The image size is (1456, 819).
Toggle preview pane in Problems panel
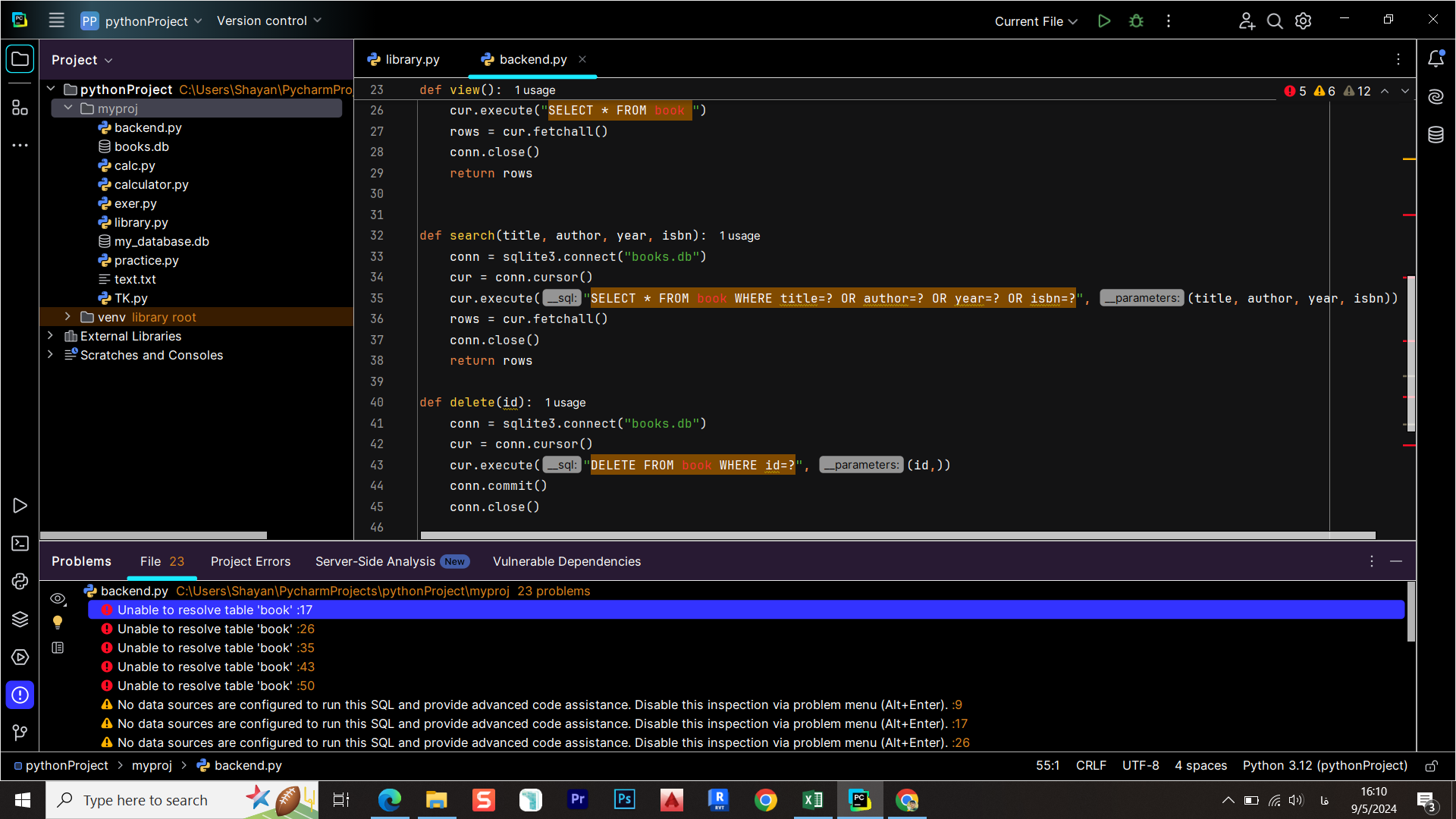point(58,648)
